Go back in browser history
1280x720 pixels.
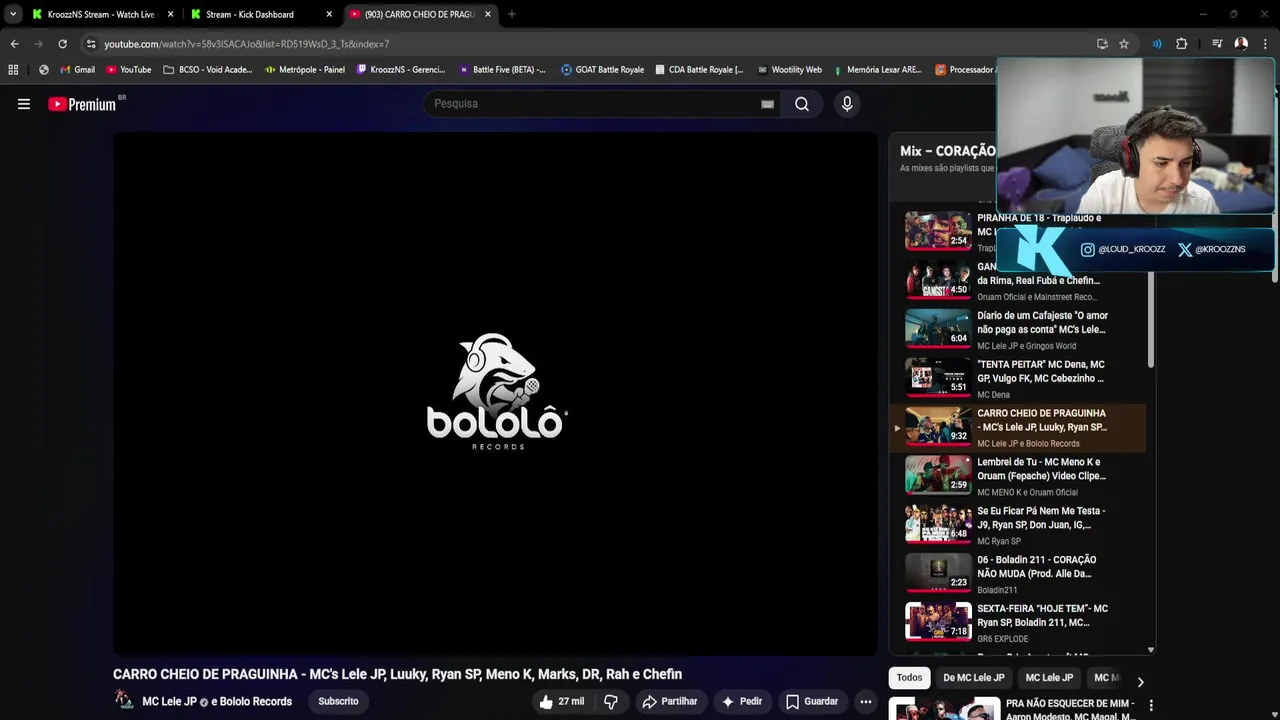click(x=14, y=44)
